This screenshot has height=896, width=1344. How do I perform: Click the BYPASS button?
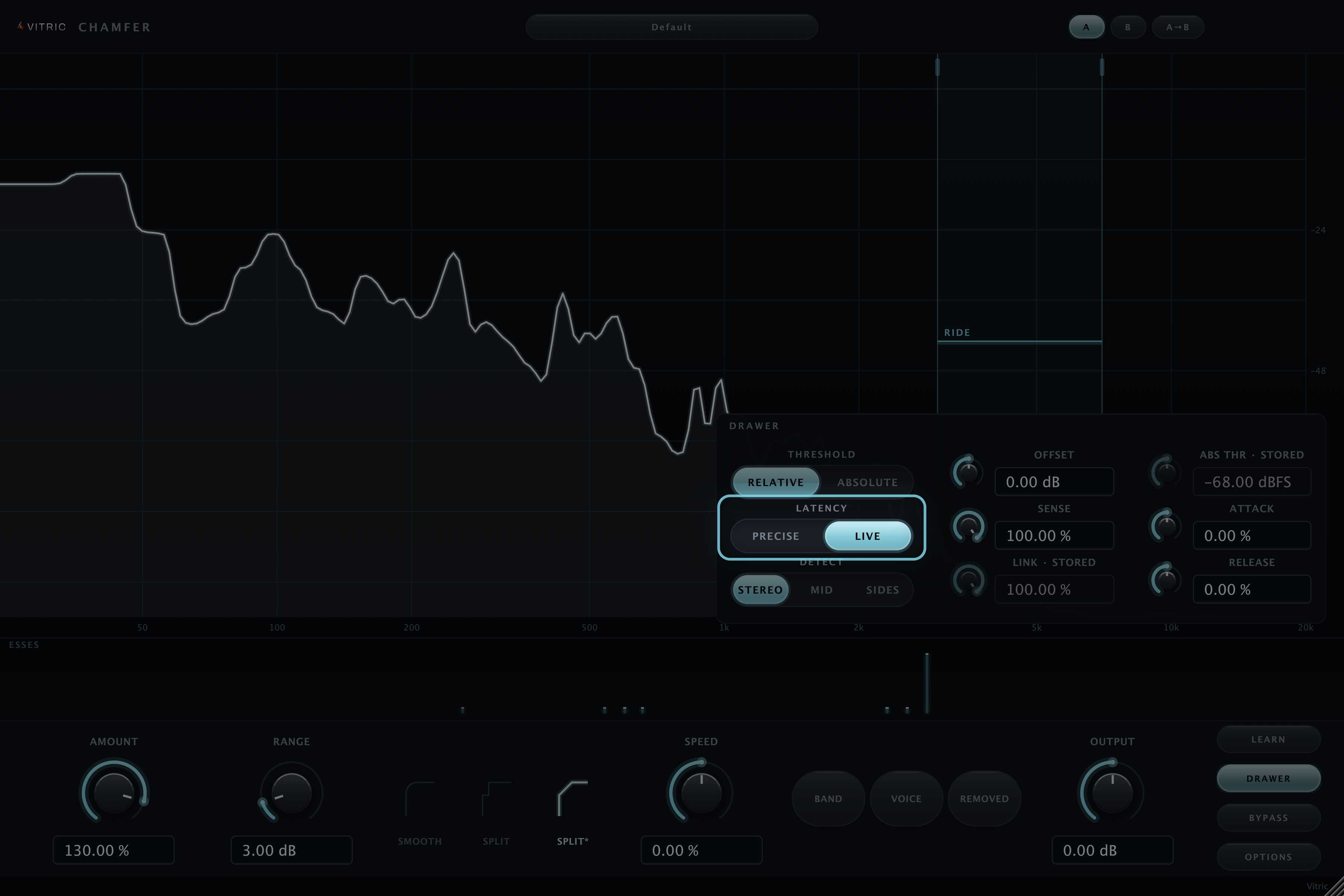(1269, 818)
